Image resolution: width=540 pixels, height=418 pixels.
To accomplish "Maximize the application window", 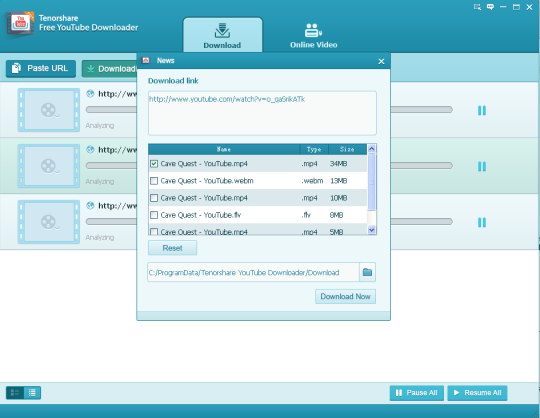I will pyautogui.click(x=516, y=7).
